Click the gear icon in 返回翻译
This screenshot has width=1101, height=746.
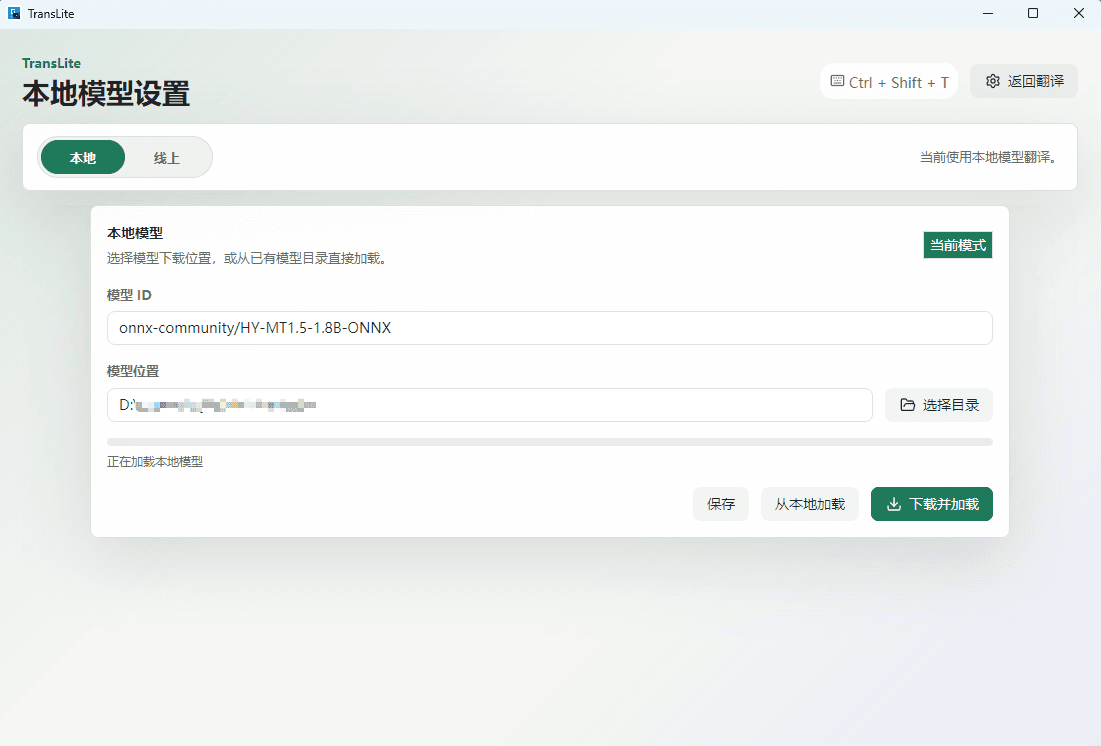[992, 81]
